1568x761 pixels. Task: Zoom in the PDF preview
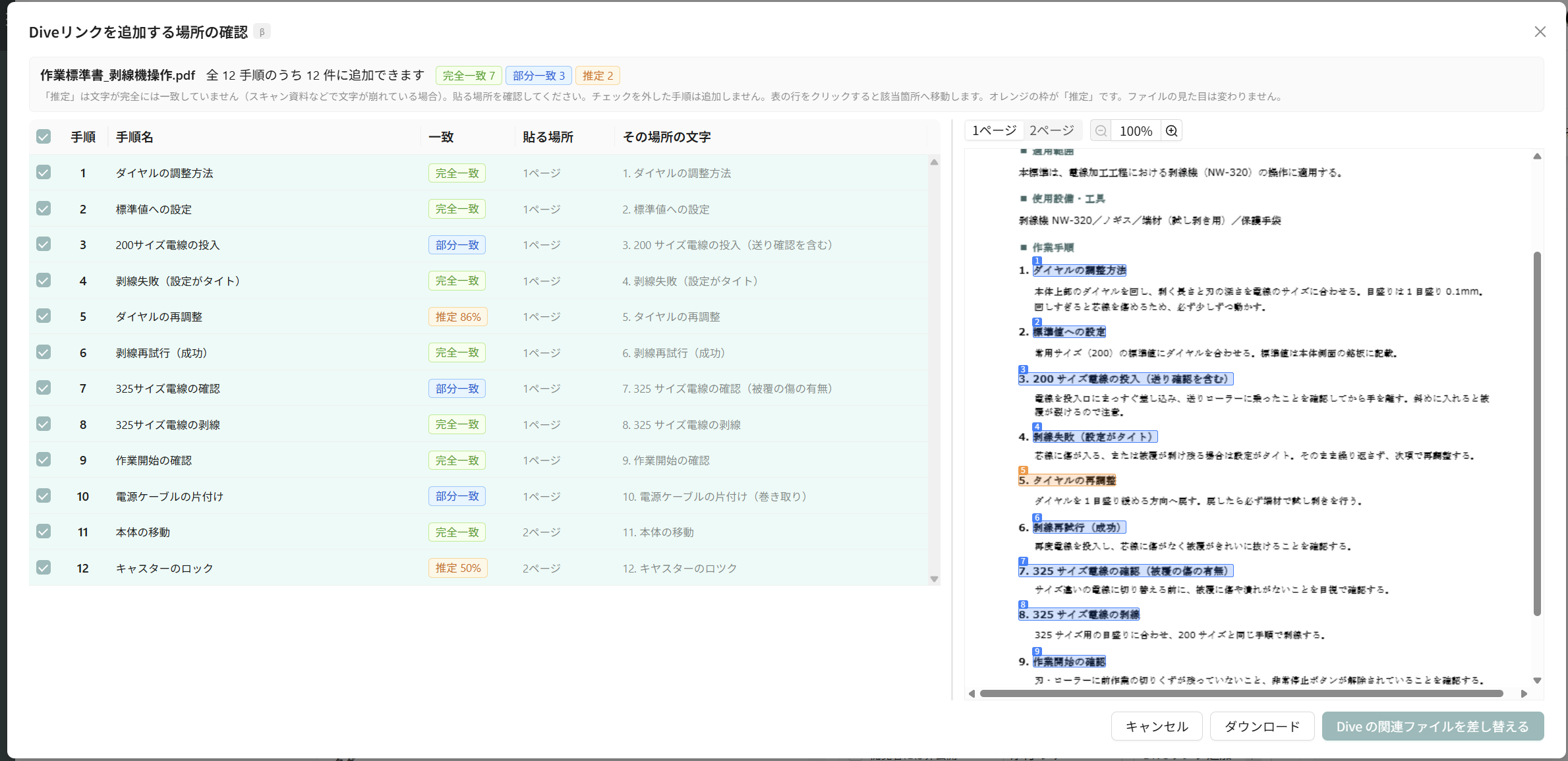tap(1171, 130)
